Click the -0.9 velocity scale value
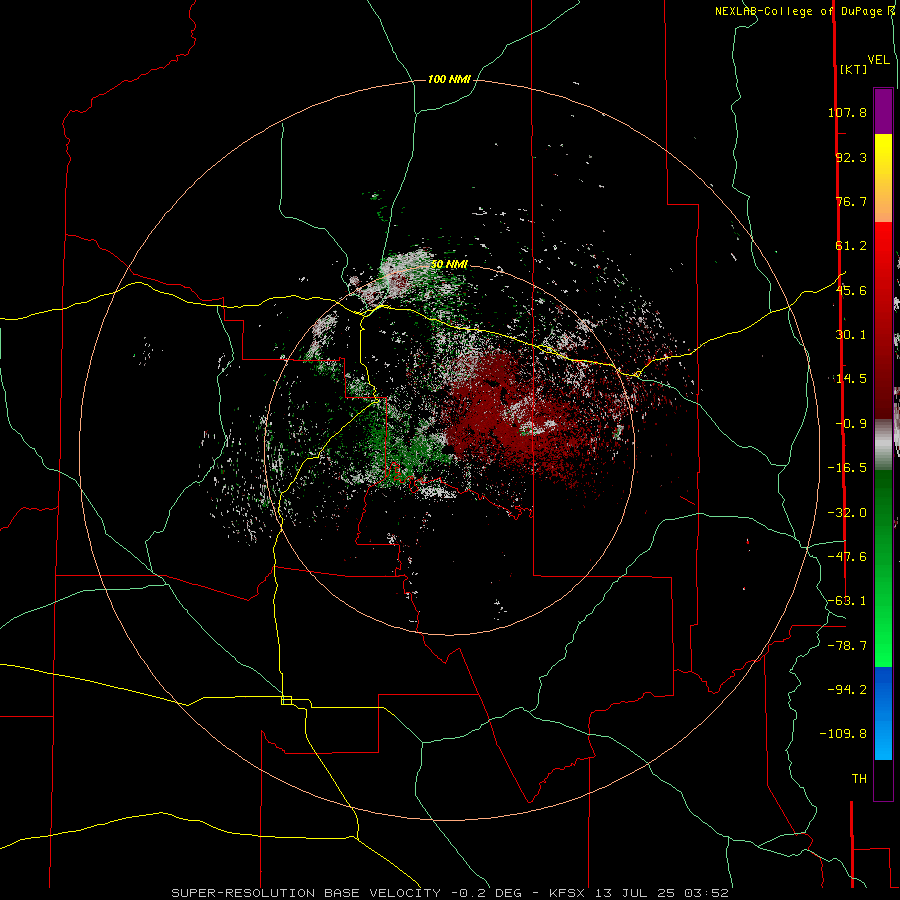This screenshot has height=900, width=900. click(x=851, y=424)
